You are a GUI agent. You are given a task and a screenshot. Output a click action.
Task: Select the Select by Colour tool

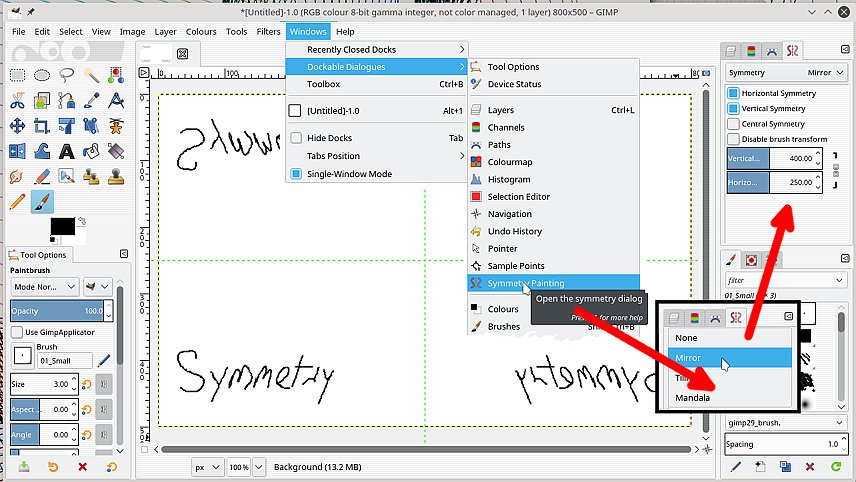coord(116,75)
